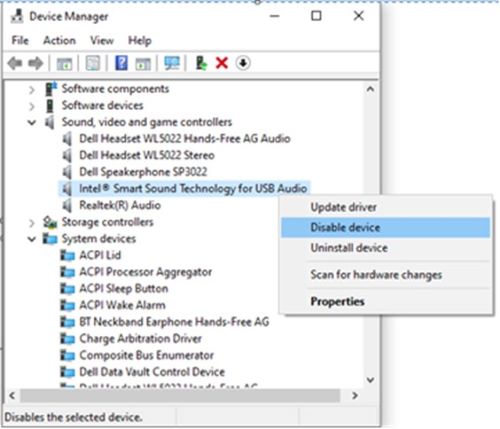500x429 pixels.
Task: Choose Disable device in context menu
Action: (x=386, y=228)
